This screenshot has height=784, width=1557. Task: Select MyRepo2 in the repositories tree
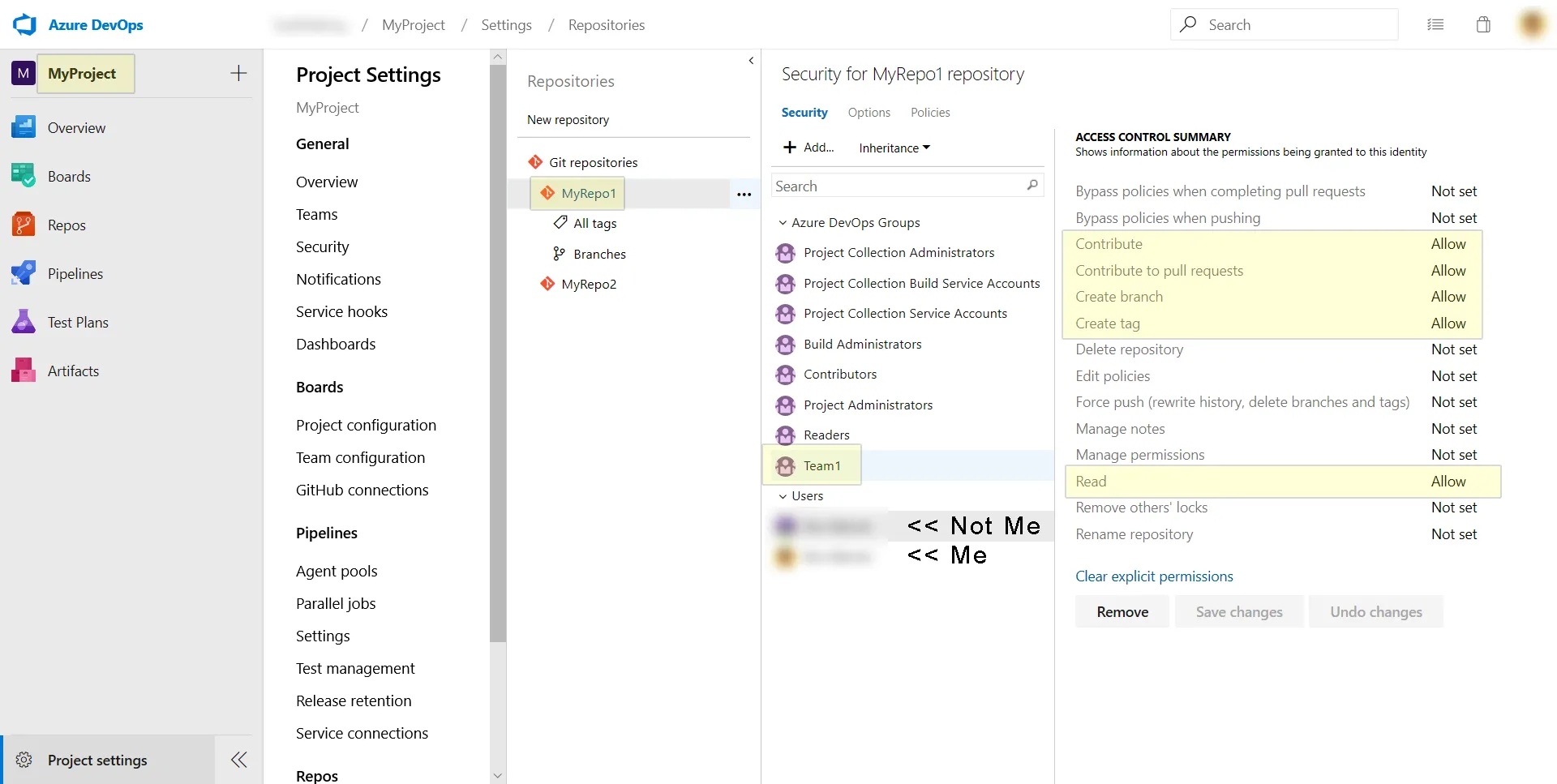click(x=589, y=284)
